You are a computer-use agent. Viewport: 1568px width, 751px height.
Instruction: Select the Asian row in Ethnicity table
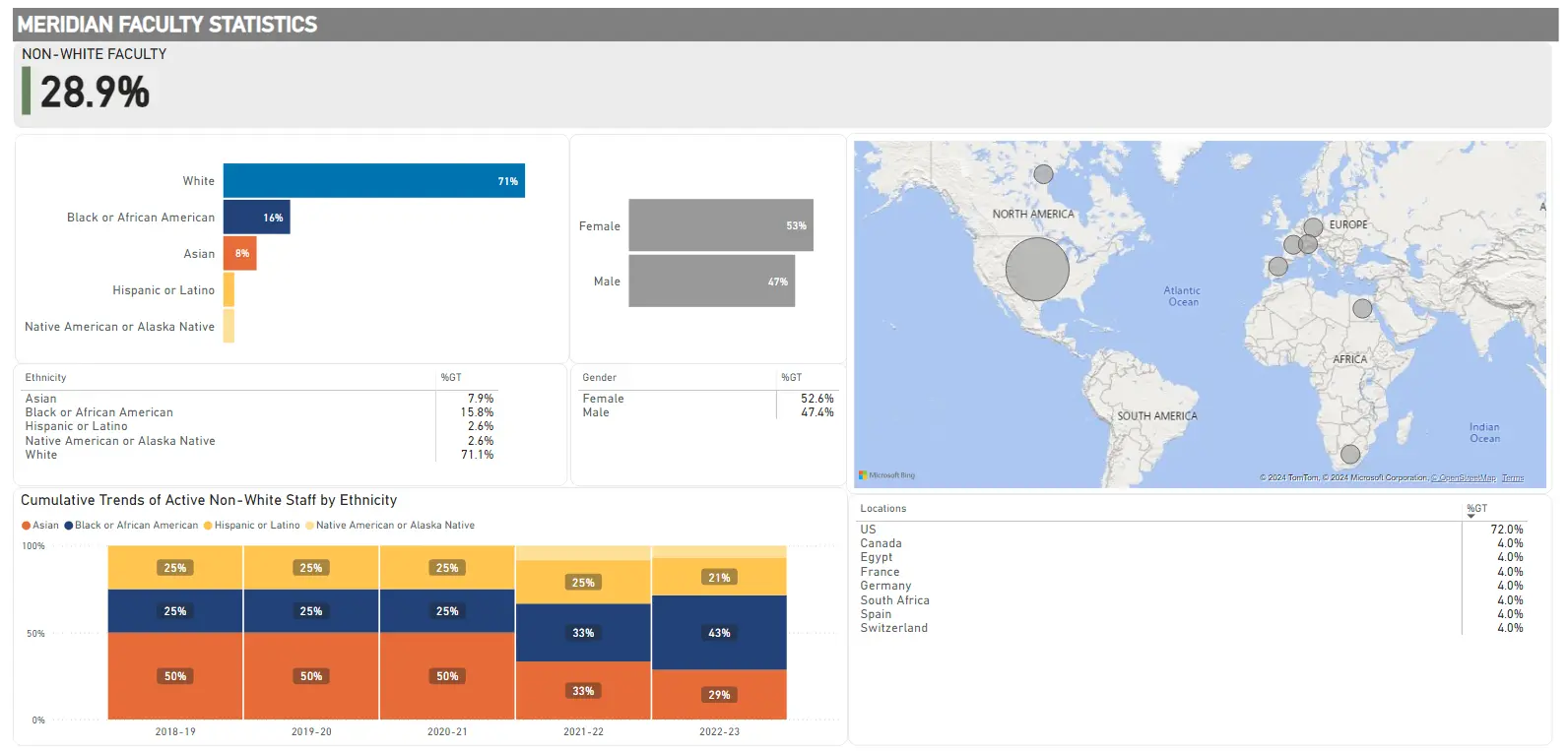tap(260, 399)
